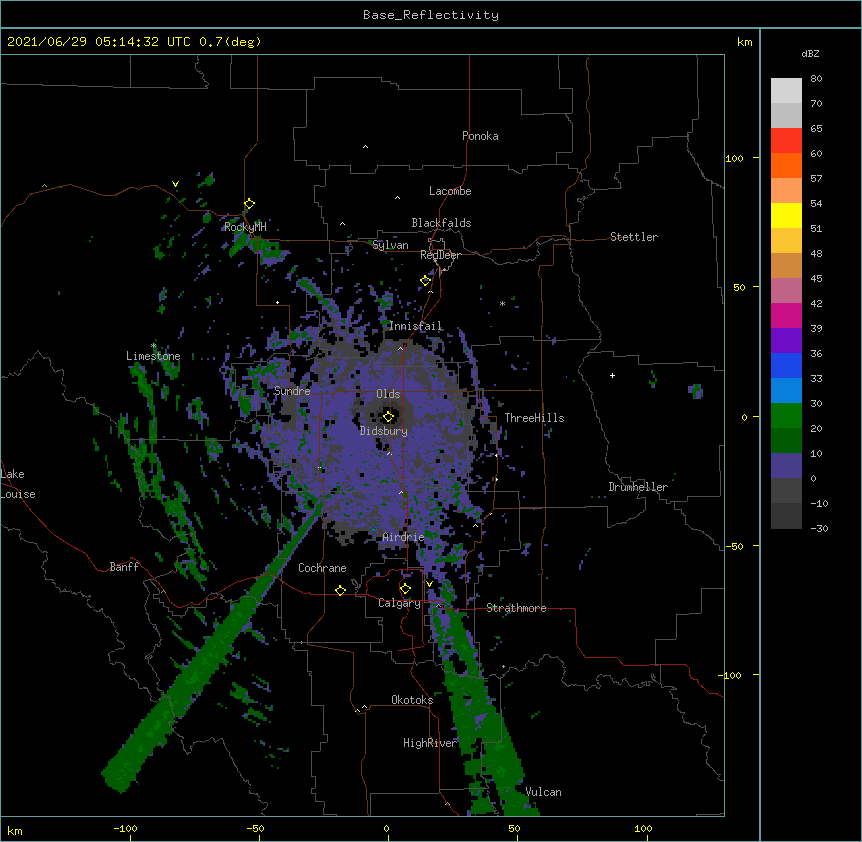Screen dimensions: 862x842
Task: Click the Limestone label
Action: (x=153, y=356)
